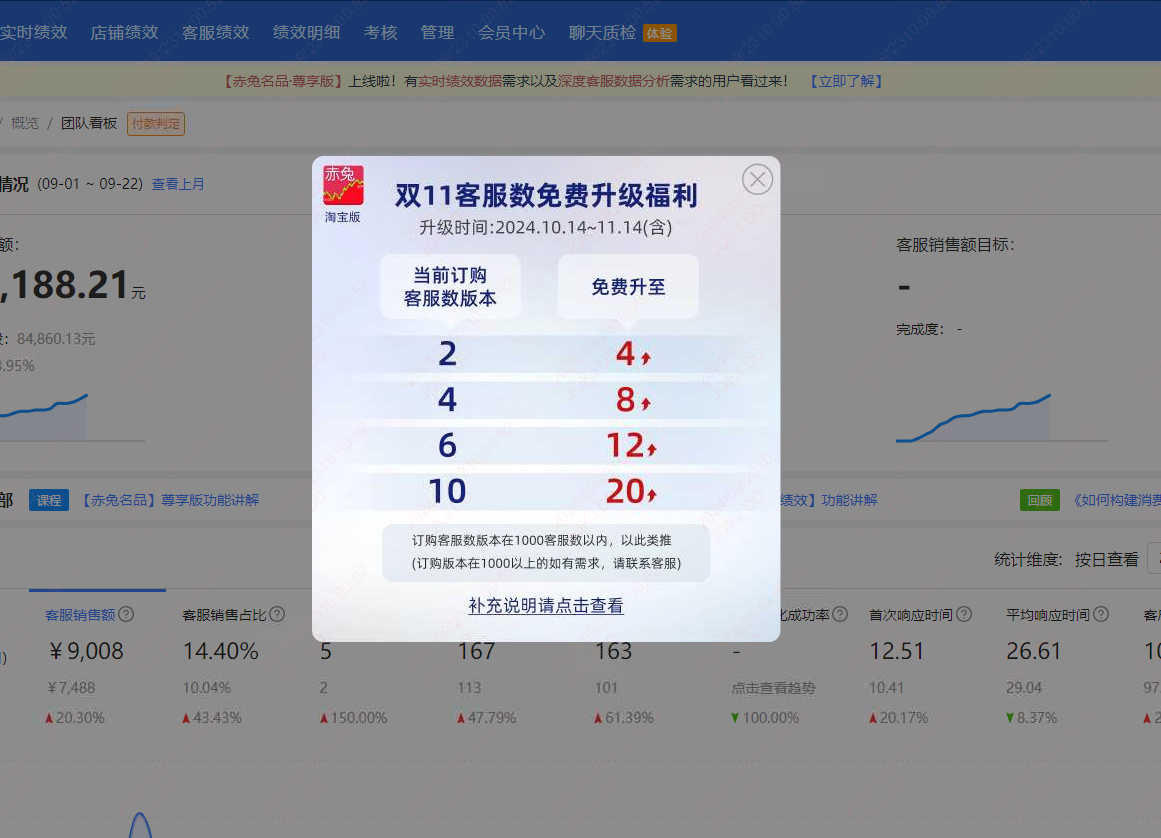1161x838 pixels.
Task: Open 【赤兔名品】尊享版功能讲解 link
Action: click(169, 500)
